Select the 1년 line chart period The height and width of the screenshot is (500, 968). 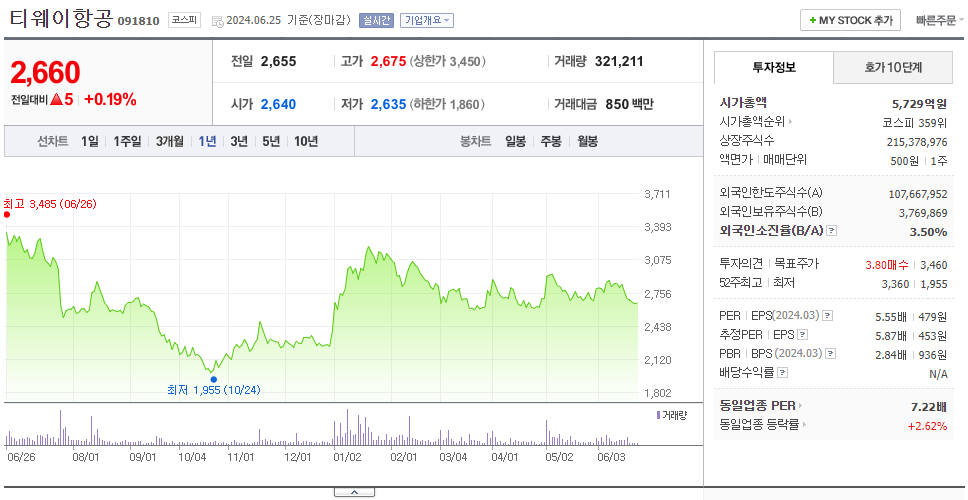pyautogui.click(x=207, y=142)
